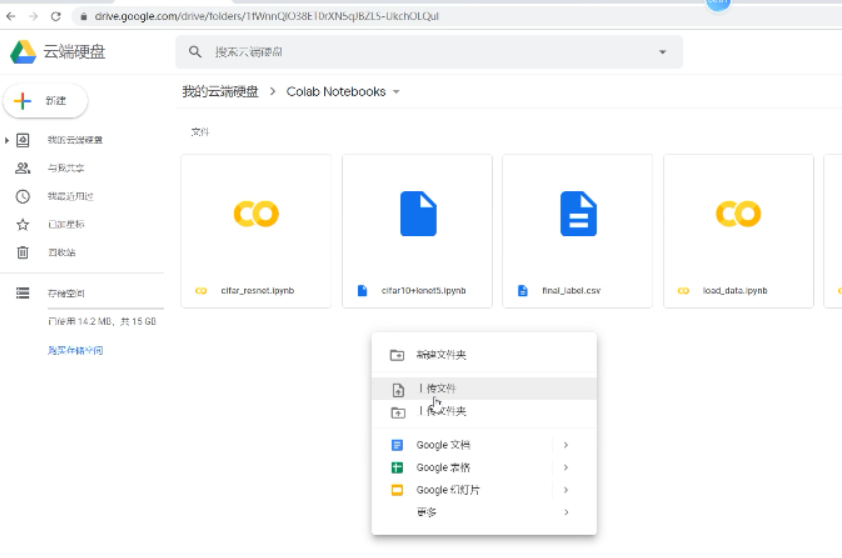Click the Buy storage link

tap(76, 350)
